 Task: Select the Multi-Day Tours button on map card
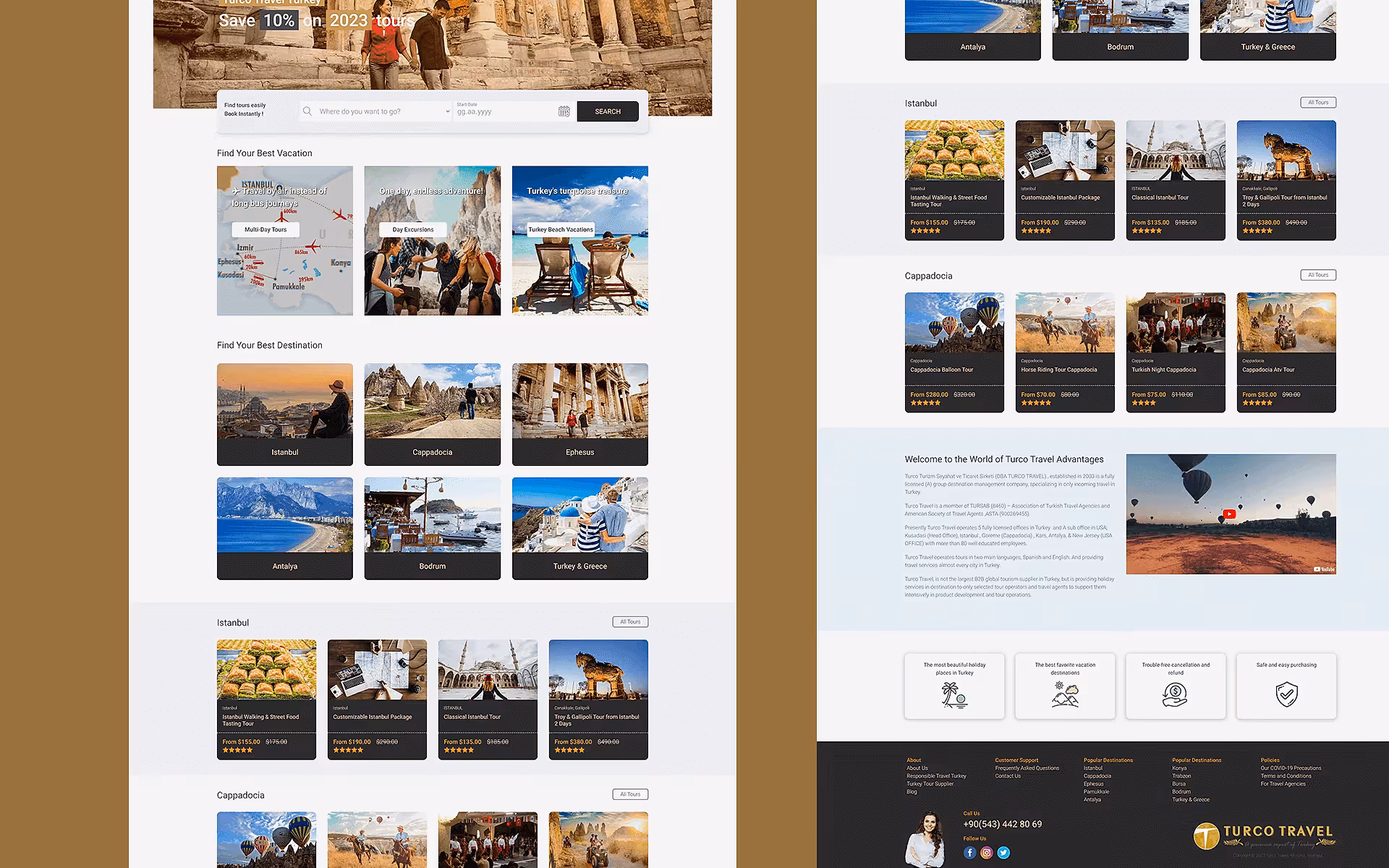tap(265, 229)
